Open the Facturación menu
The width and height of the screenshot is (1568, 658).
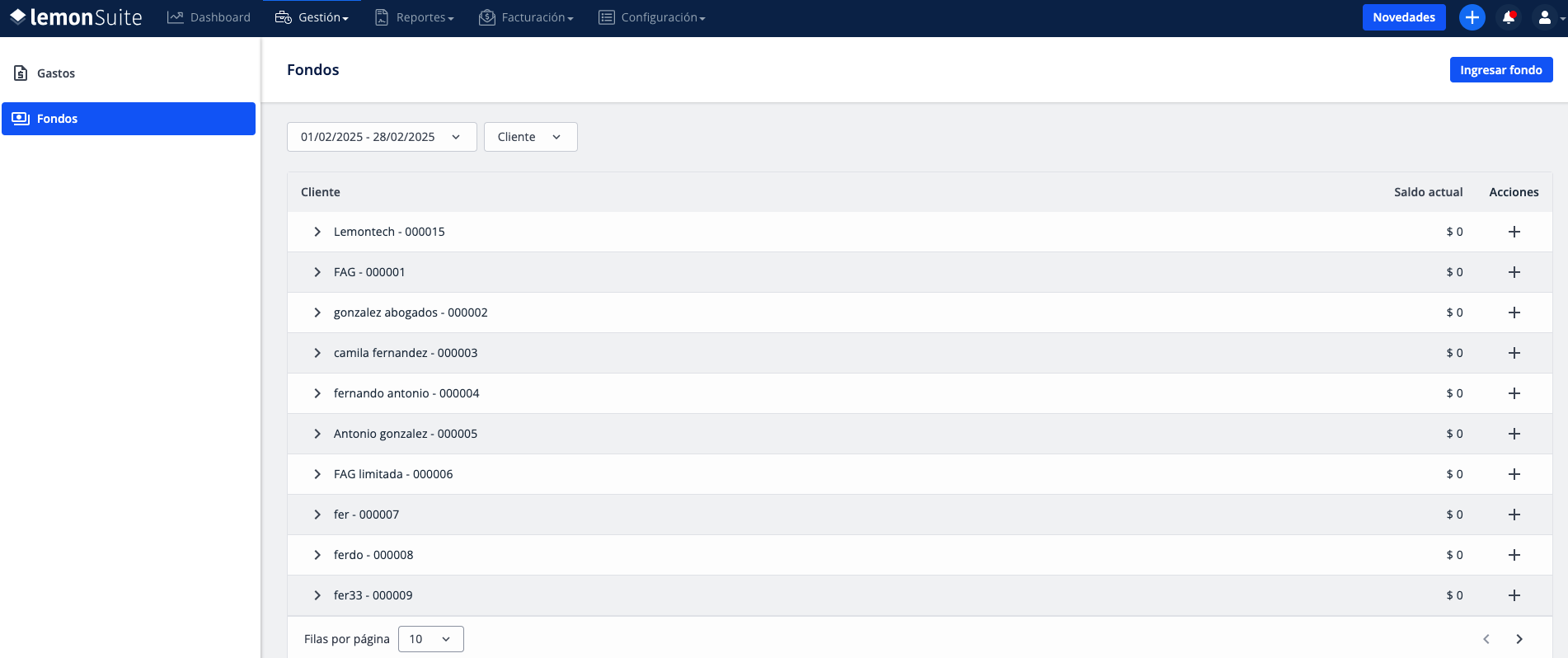tap(526, 17)
